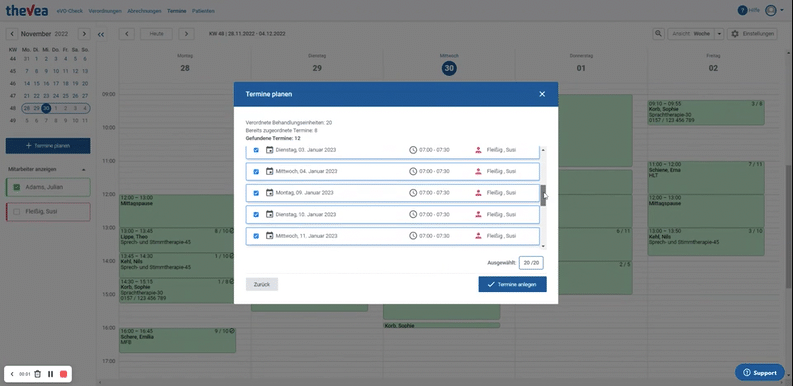The image size is (793, 386).
Task: Open the Verordnungen section
Action: tap(105, 11)
